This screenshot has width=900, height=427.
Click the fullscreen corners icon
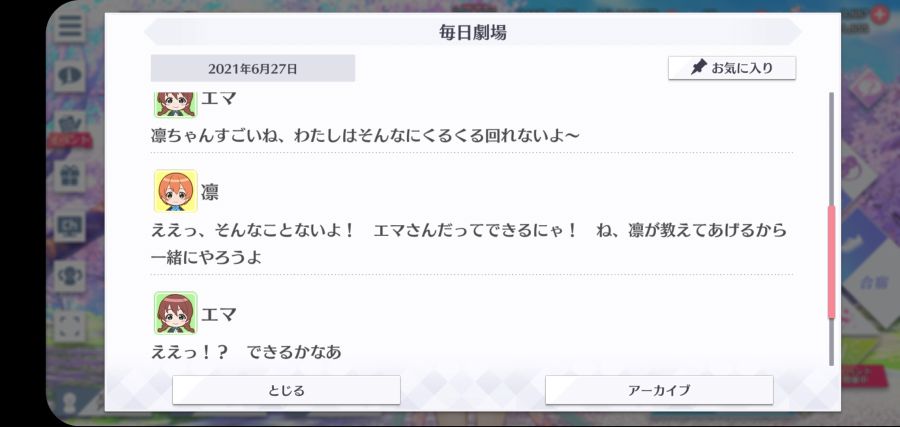(x=70, y=325)
